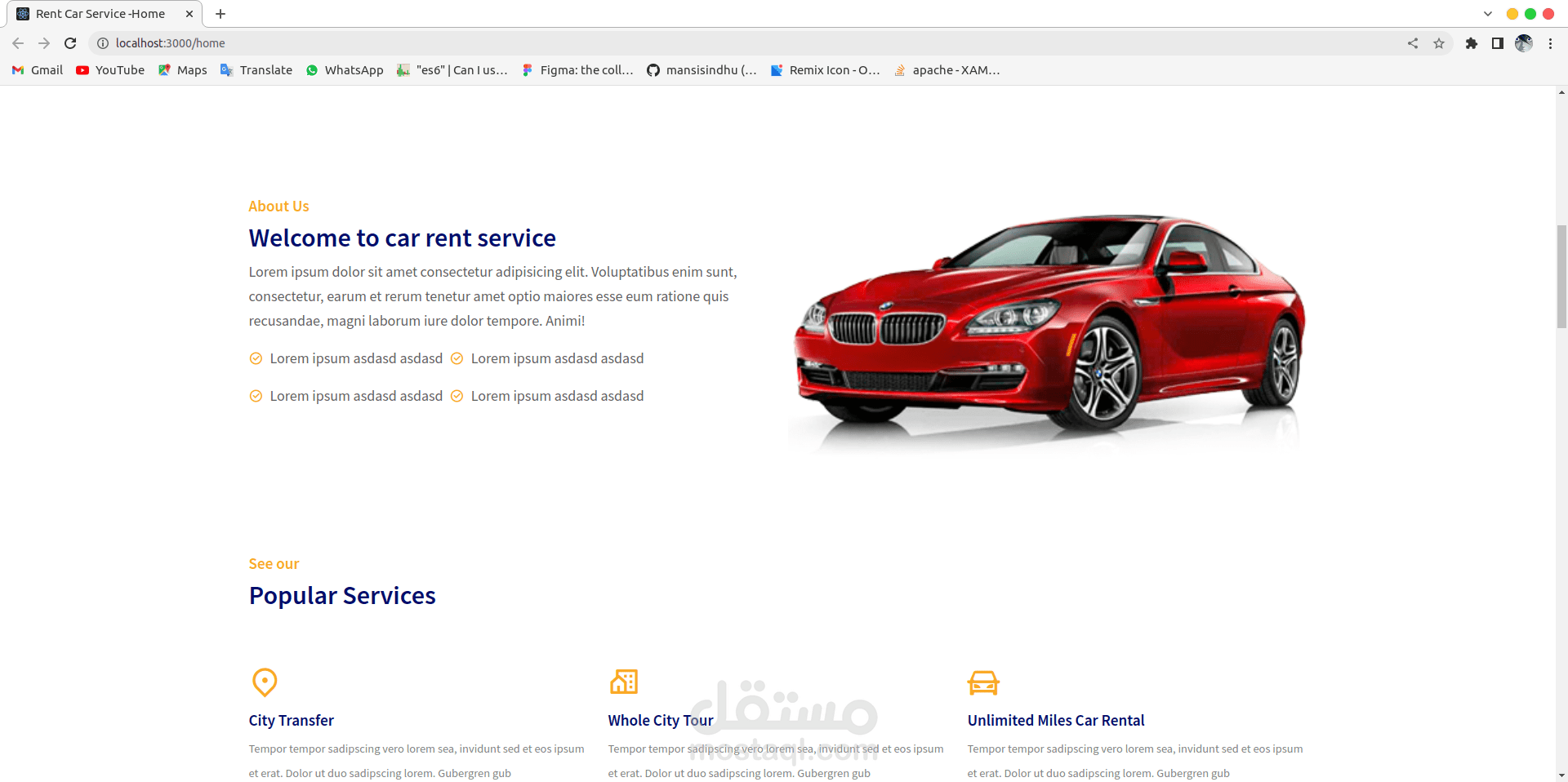Click the car Unlimited Miles icon
This screenshot has height=782, width=1568.
tap(983, 682)
